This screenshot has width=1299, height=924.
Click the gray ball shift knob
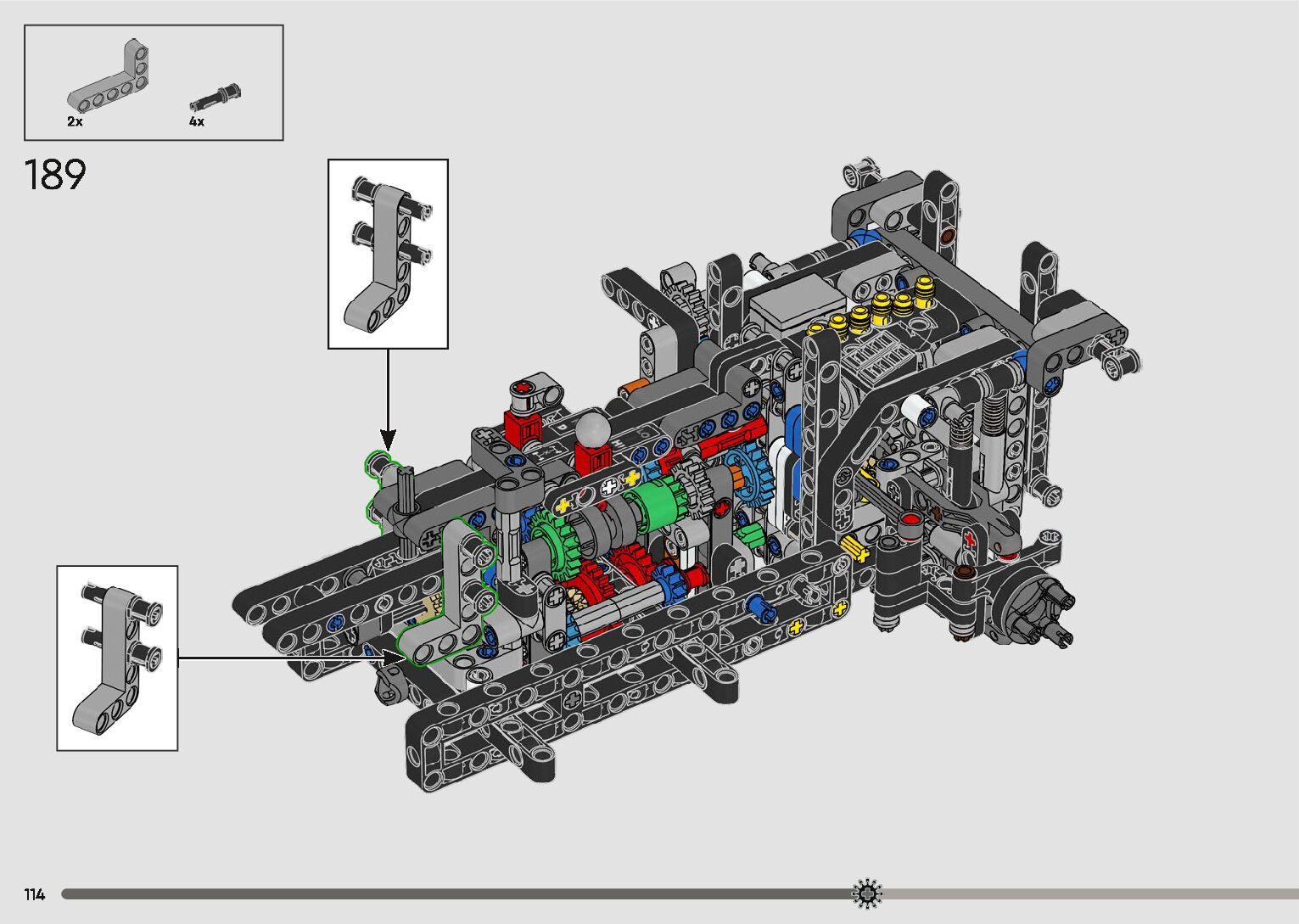tap(591, 428)
